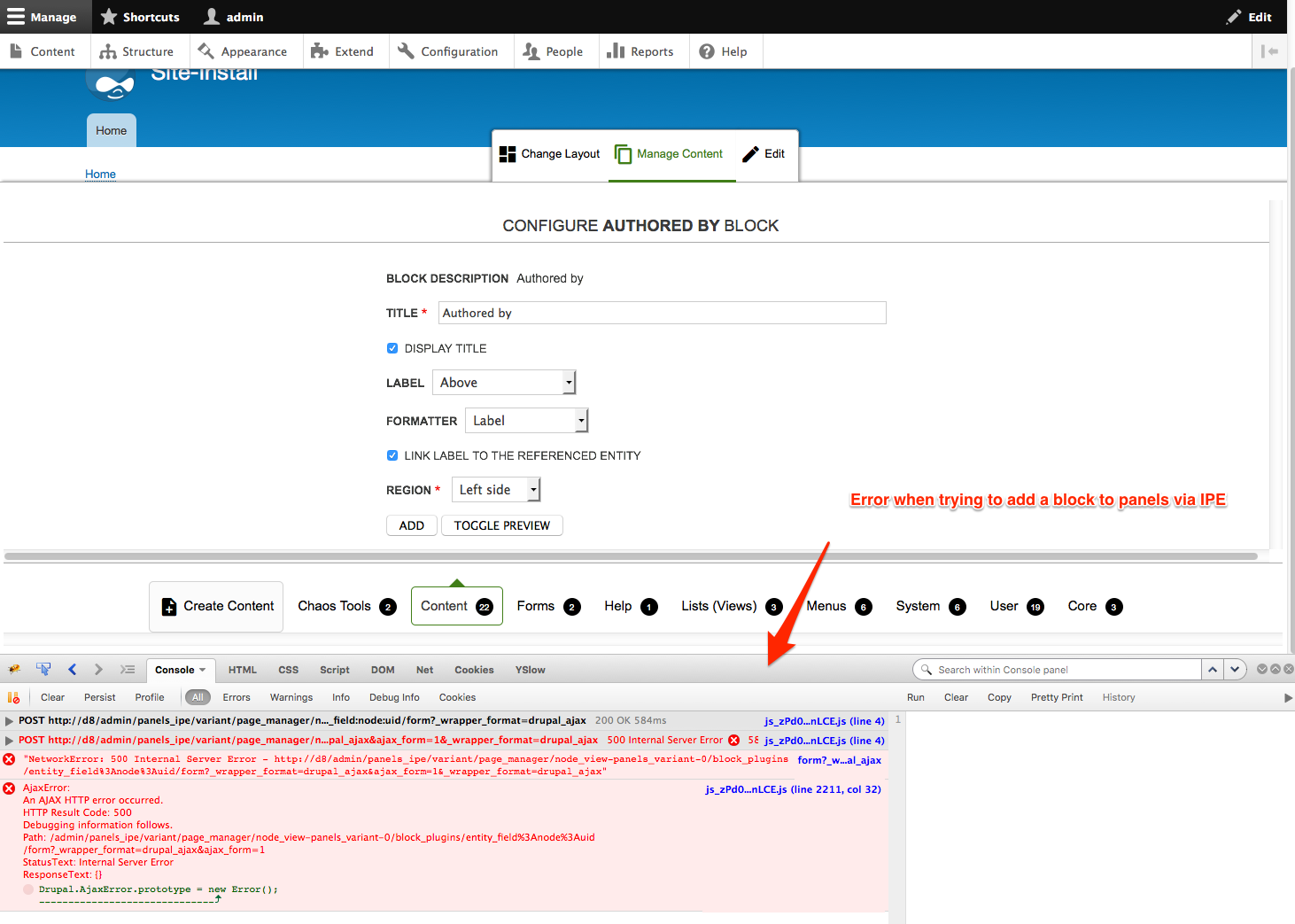Click the ADD button
Viewport: 1295px width, 924px height.
[412, 525]
